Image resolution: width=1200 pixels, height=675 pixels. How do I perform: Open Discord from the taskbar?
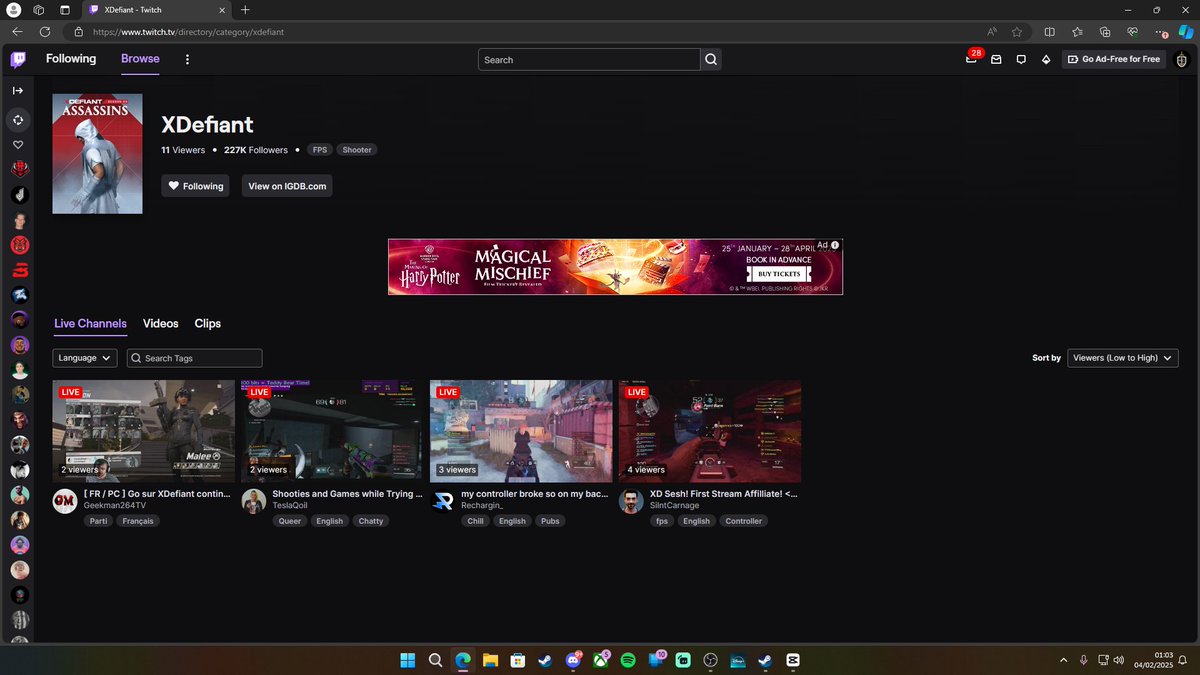click(573, 660)
